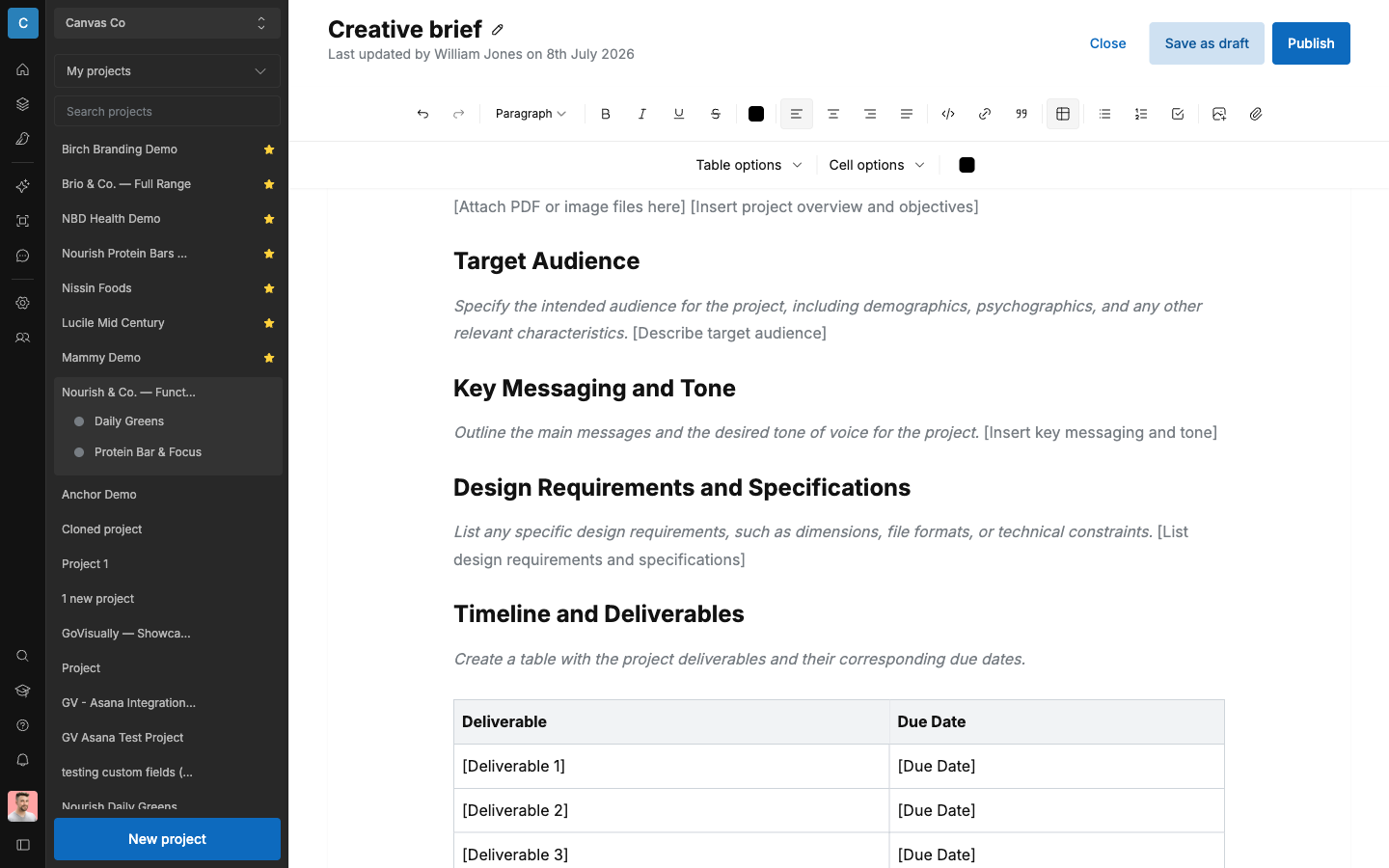
Task: Open the team members icon in left rail
Action: click(x=23, y=338)
